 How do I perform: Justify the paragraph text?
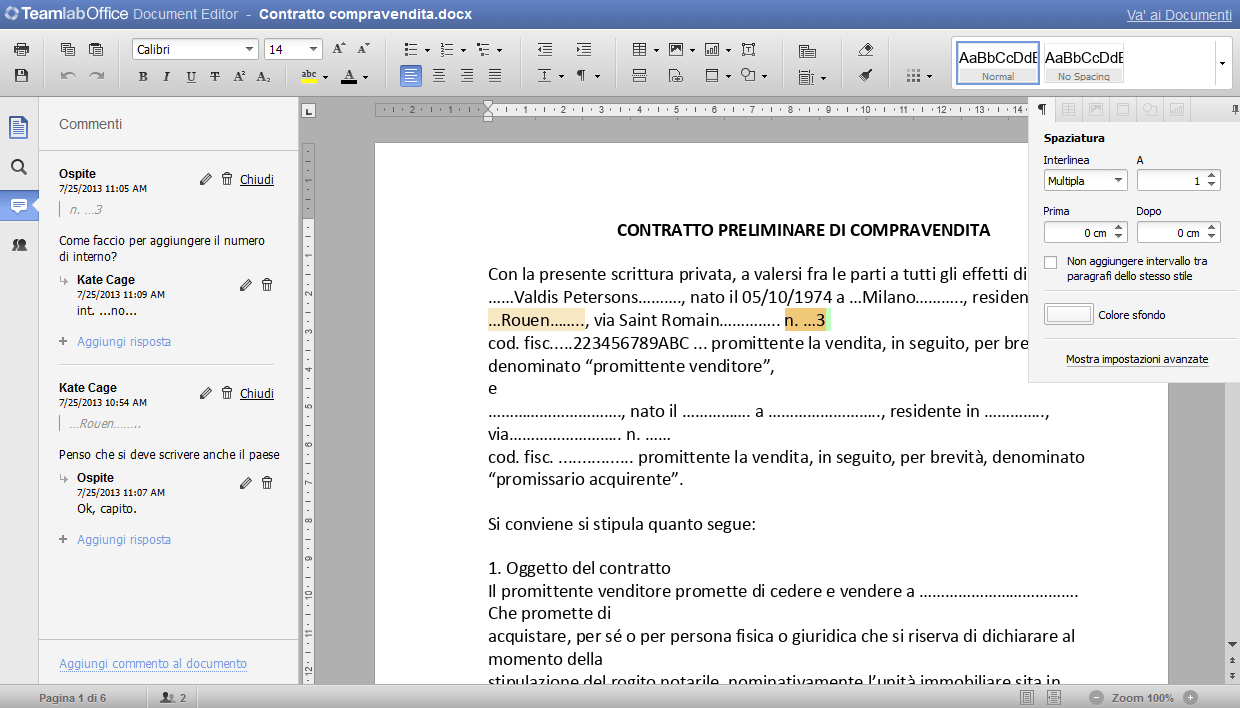(495, 75)
